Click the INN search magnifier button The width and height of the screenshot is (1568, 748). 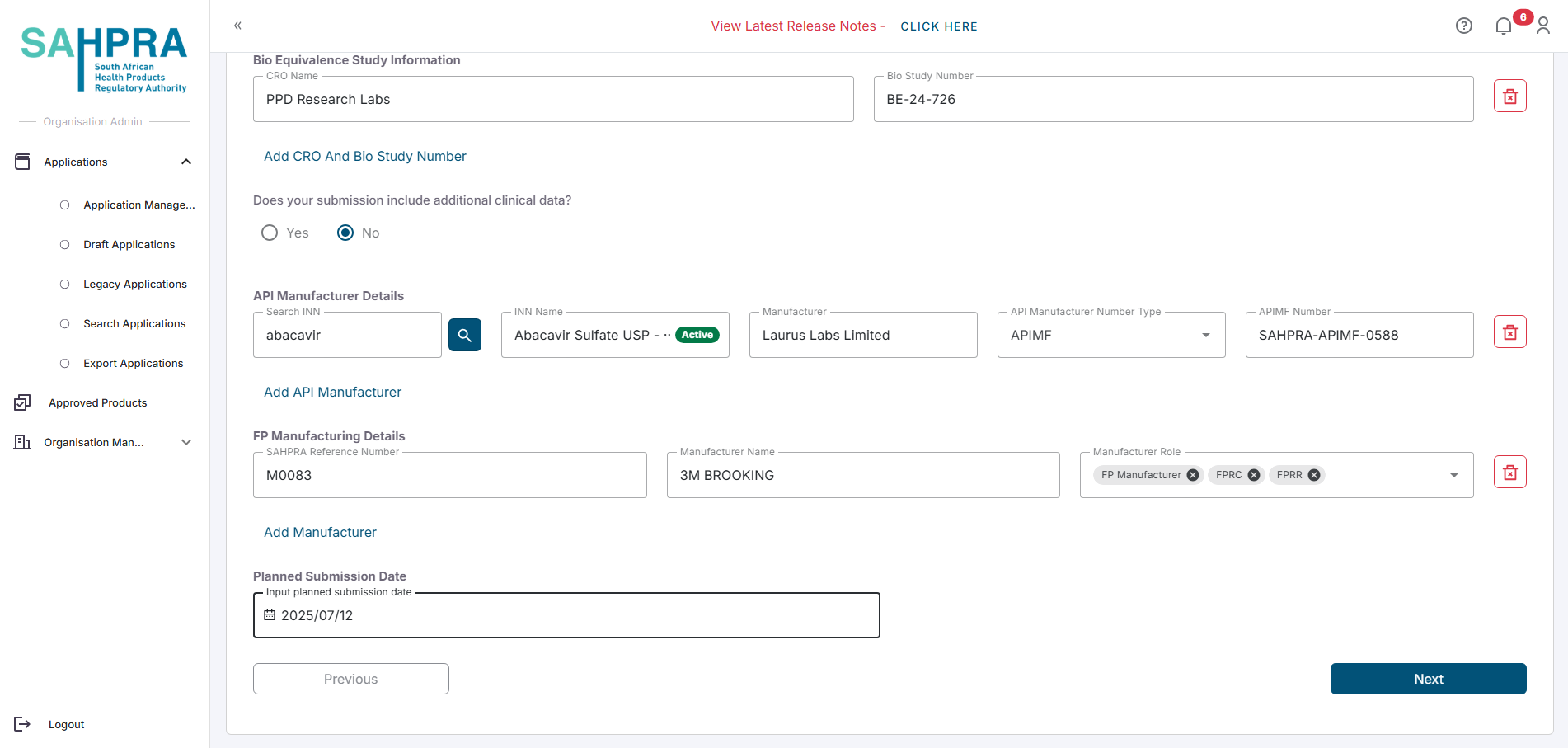pos(465,335)
